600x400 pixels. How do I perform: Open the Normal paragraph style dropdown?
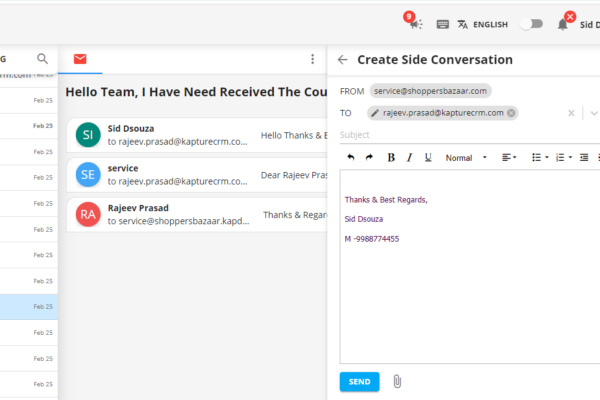(466, 158)
